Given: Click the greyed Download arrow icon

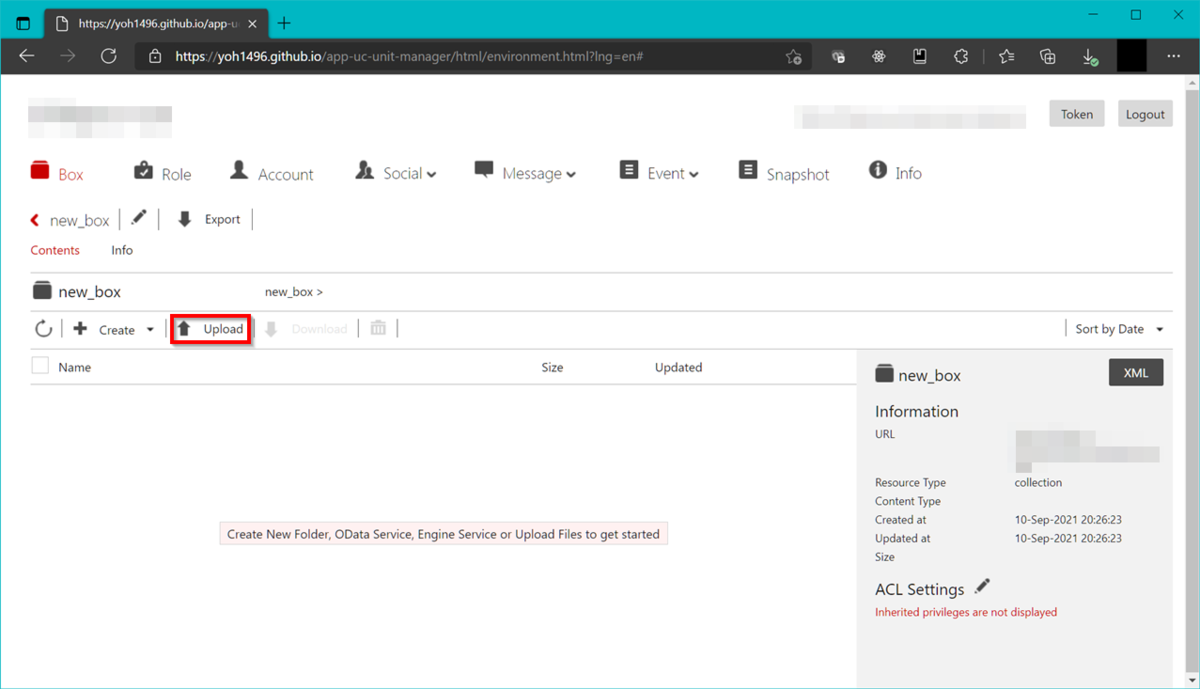Looking at the screenshot, I should tap(271, 329).
